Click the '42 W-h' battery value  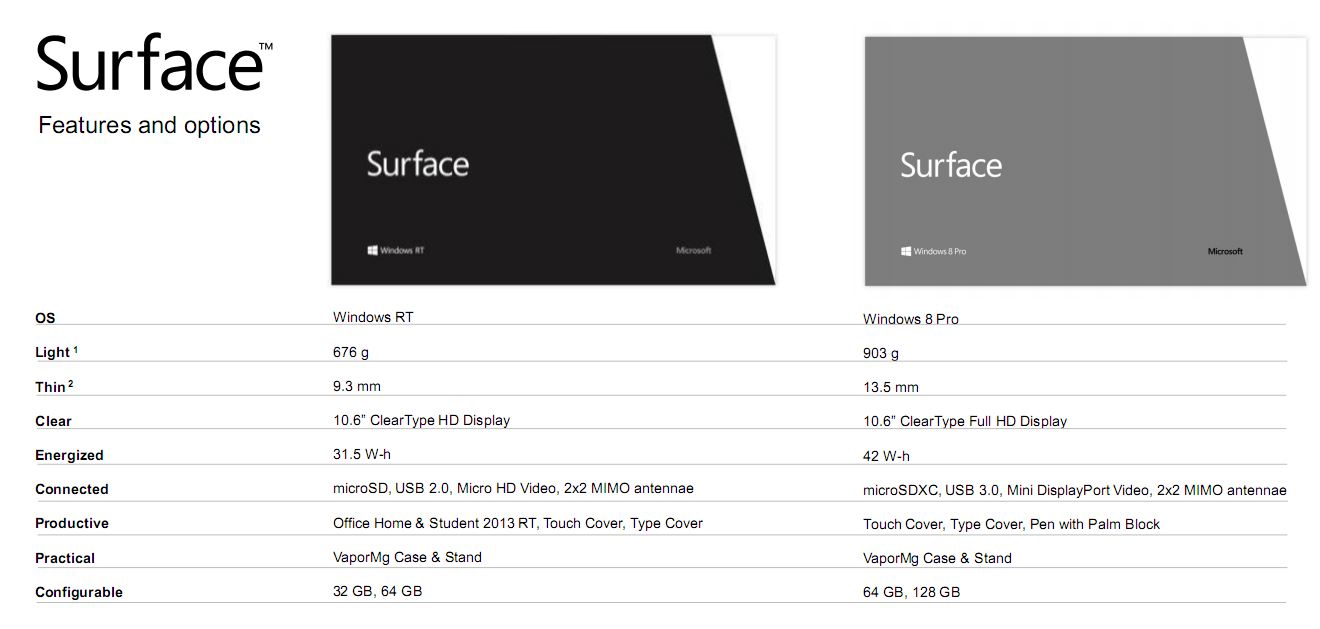(886, 456)
